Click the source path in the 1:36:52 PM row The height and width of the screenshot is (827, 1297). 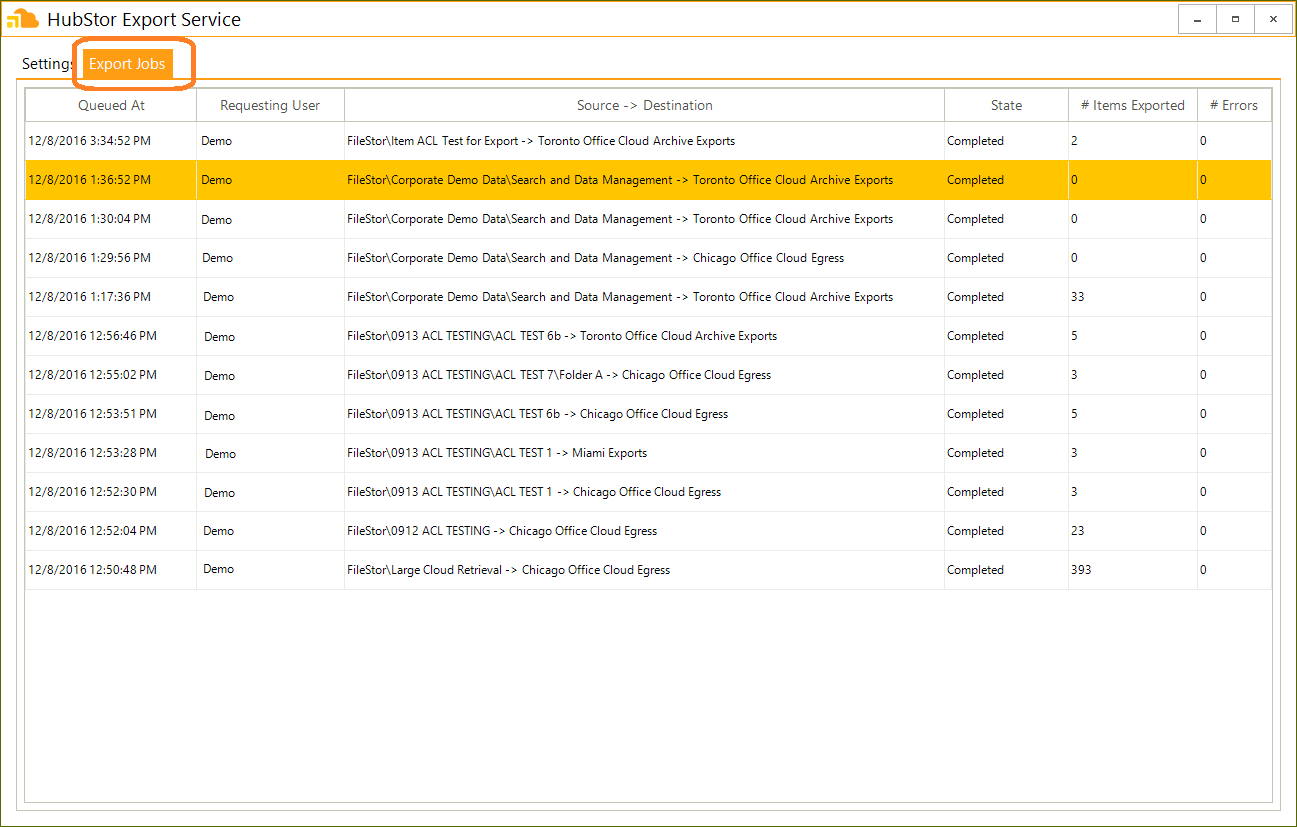coord(620,180)
